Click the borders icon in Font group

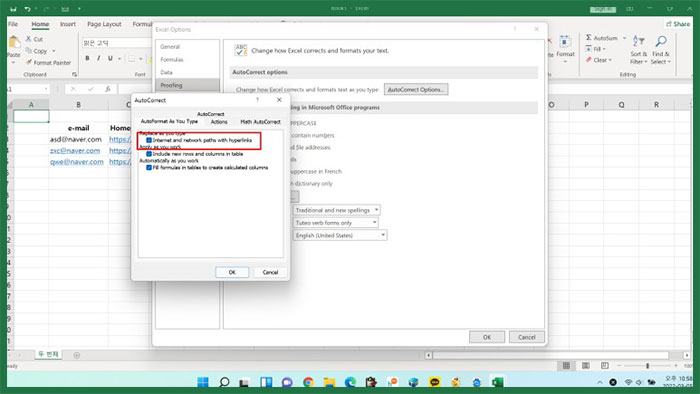[132, 58]
